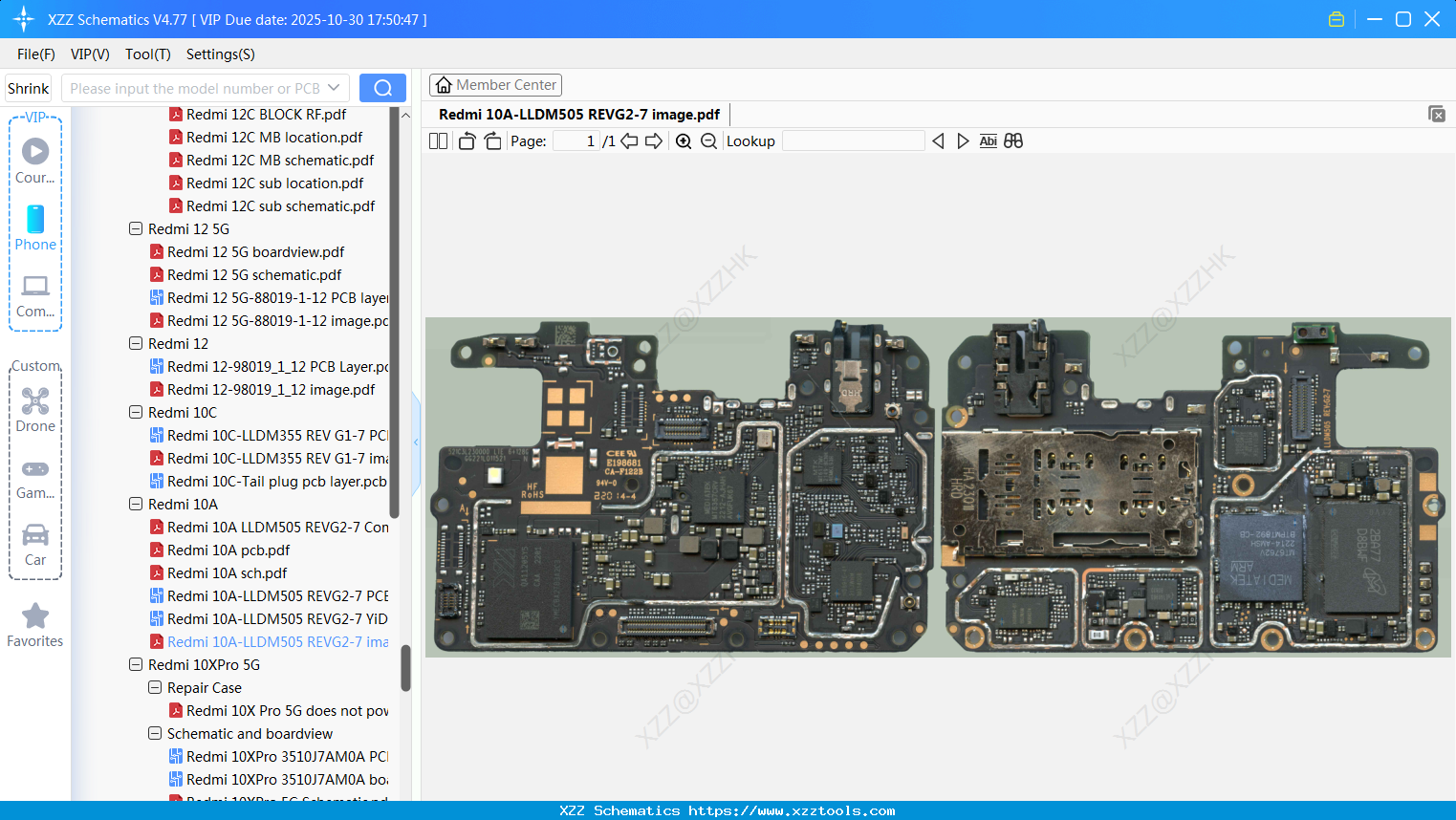1456x820 pixels.
Task: Open the Settings menu
Action: click(x=220, y=54)
